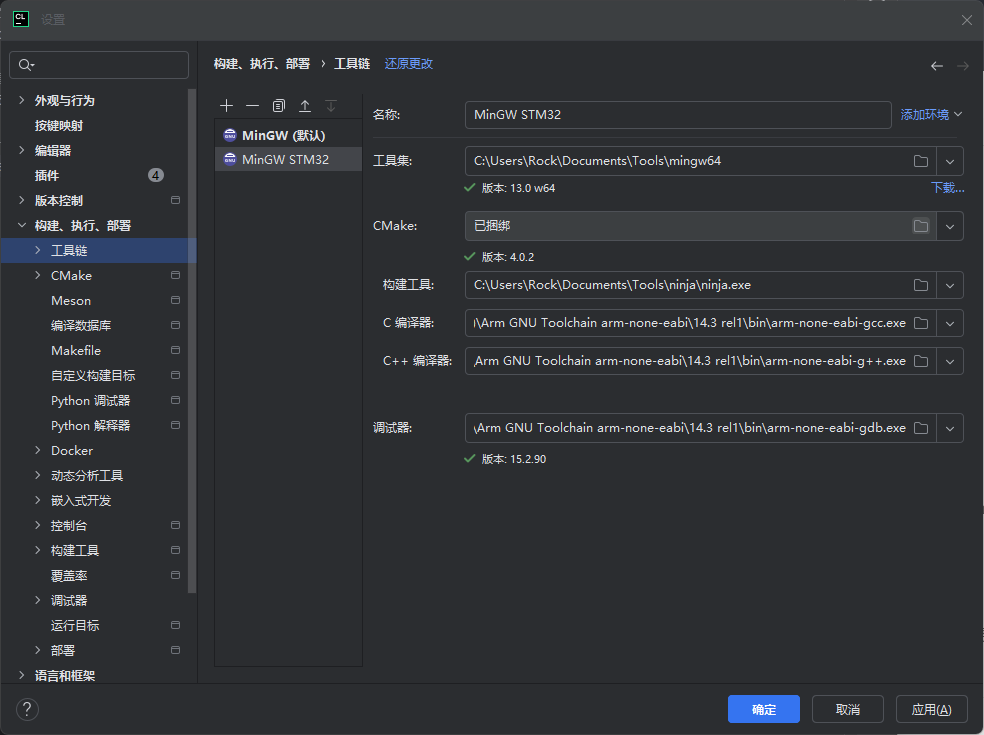Click the help question-mark icon
Viewport: 984px width, 735px height.
click(27, 709)
